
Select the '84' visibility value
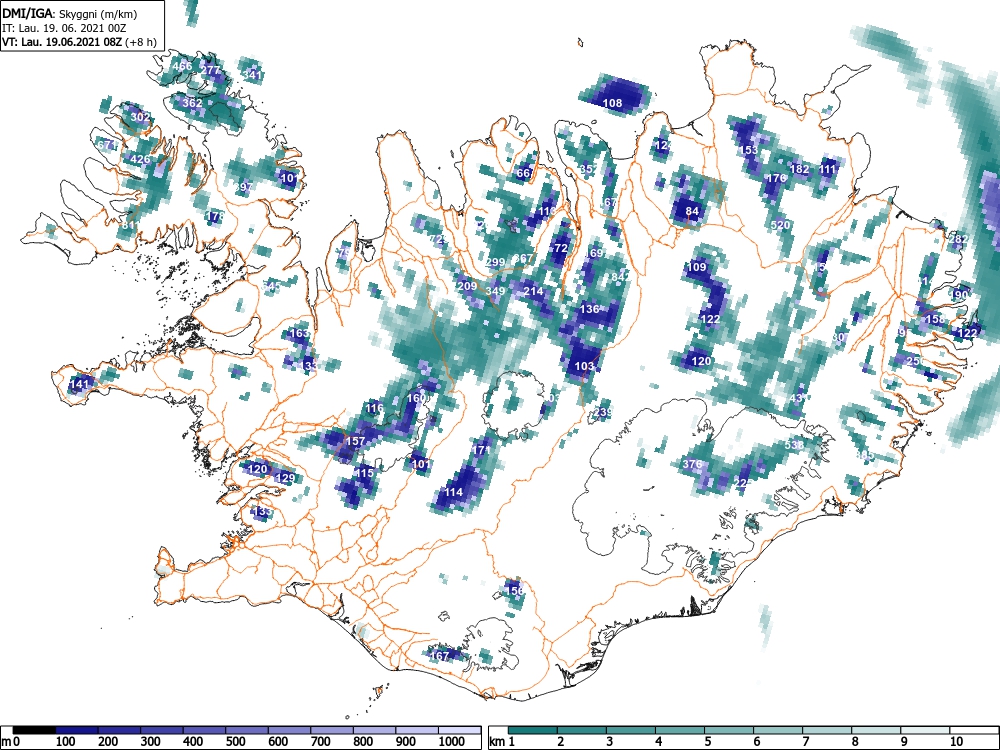point(692,211)
